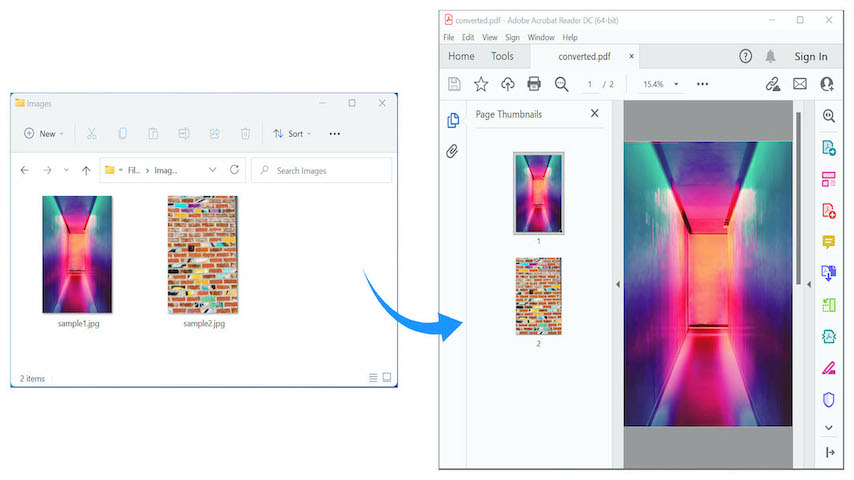Open the Protect shield tool
The image size is (854, 480).
pos(828,399)
